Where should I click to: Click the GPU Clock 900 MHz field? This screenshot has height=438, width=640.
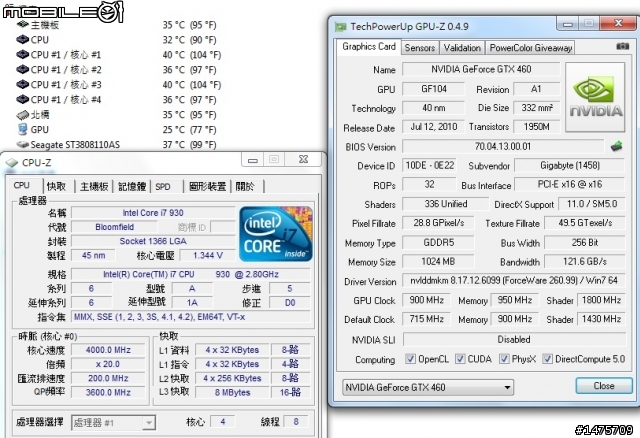427,300
